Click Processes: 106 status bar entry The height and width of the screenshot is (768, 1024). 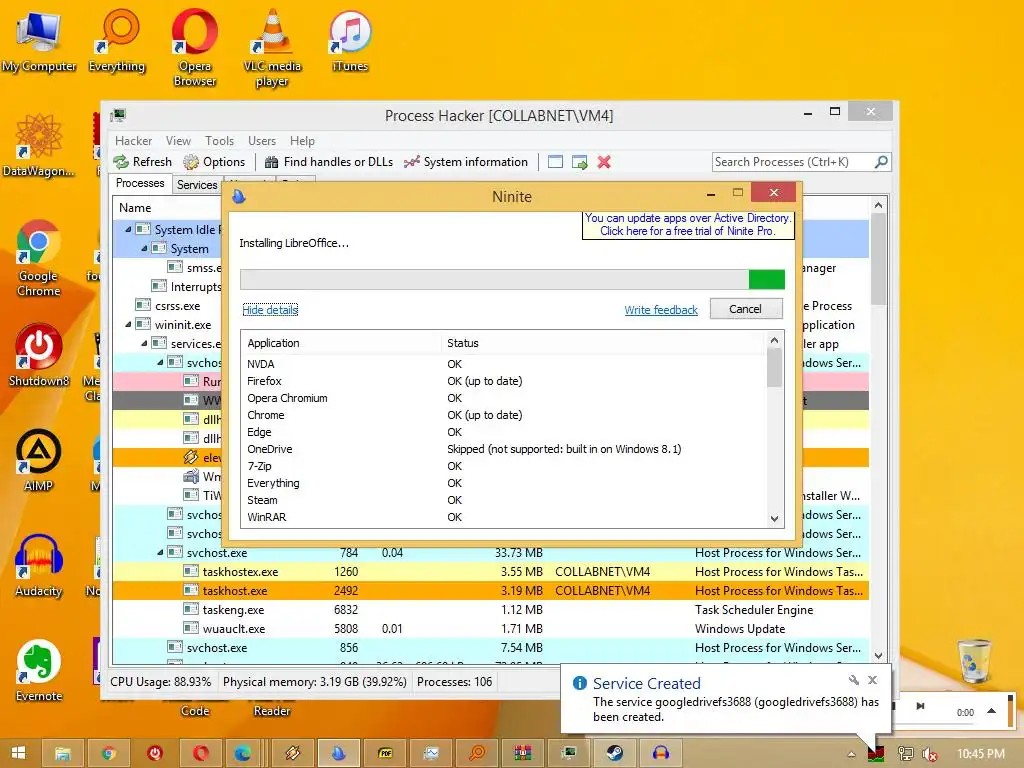tap(455, 682)
